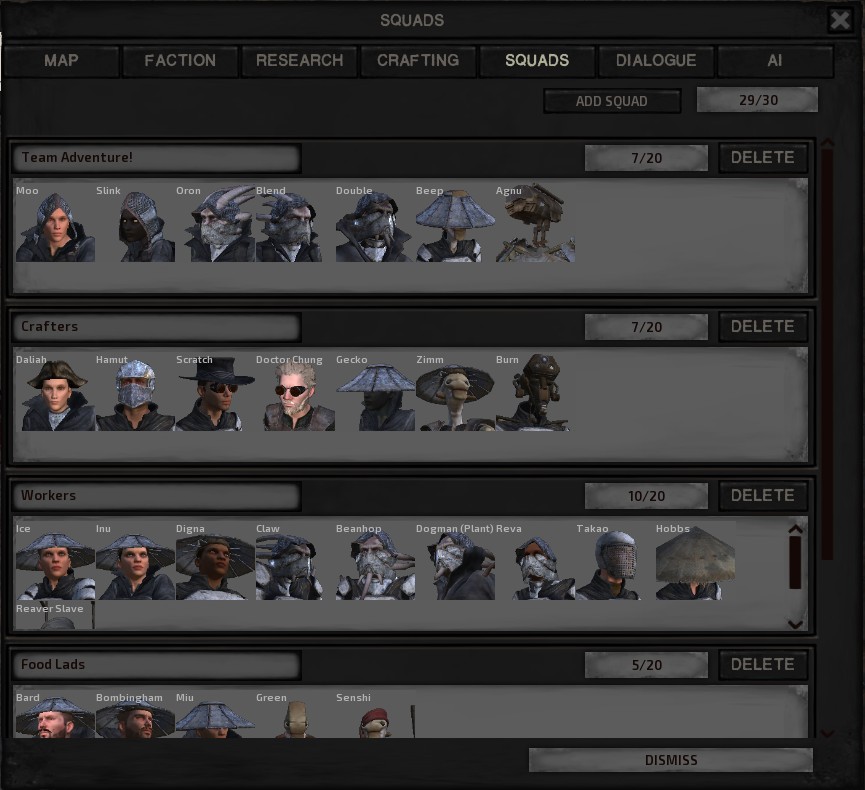Select Ice's portrait in Workers
This screenshot has height=790, width=865.
[55, 561]
